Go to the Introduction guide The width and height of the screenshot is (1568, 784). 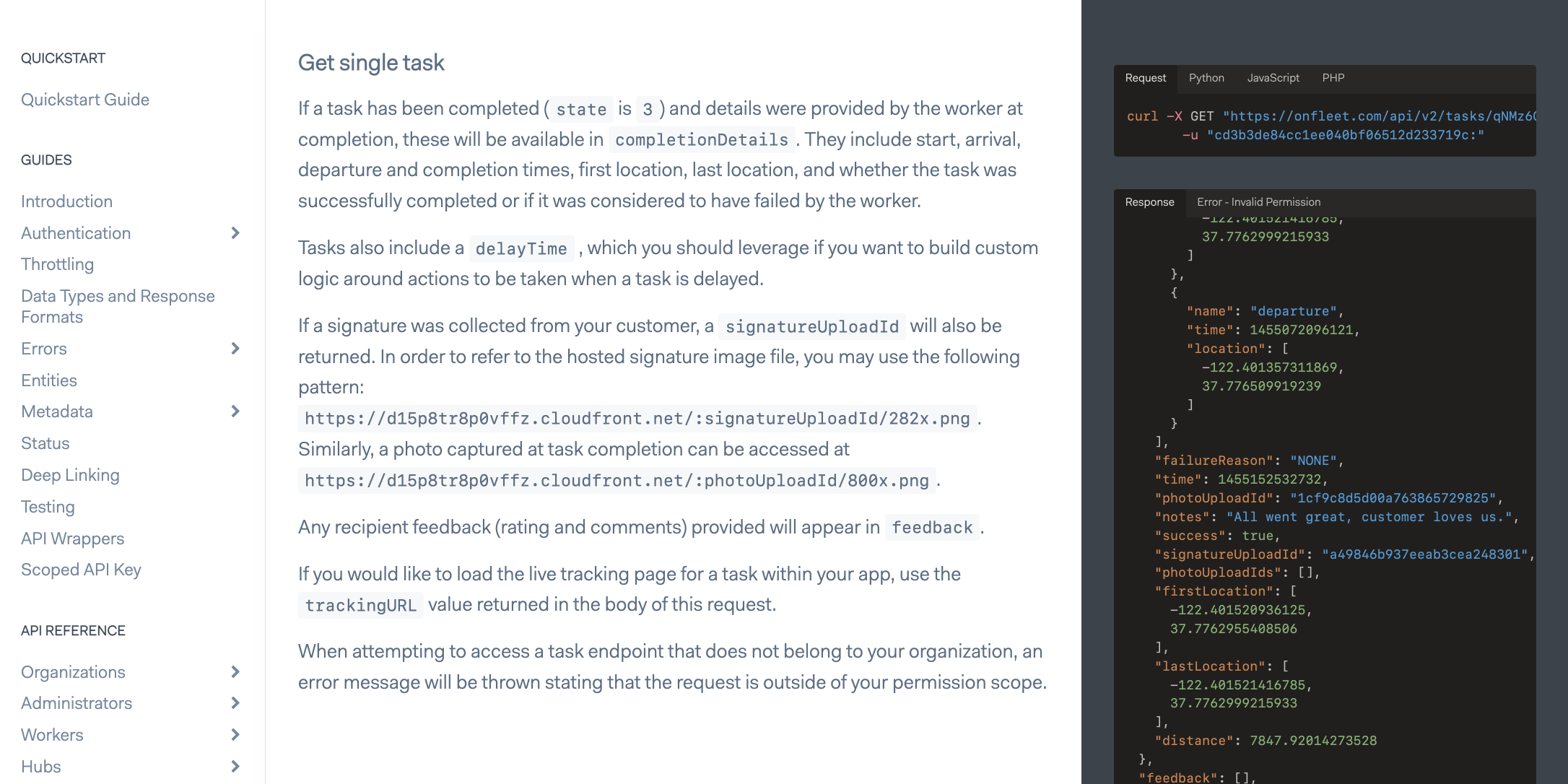coord(66,201)
